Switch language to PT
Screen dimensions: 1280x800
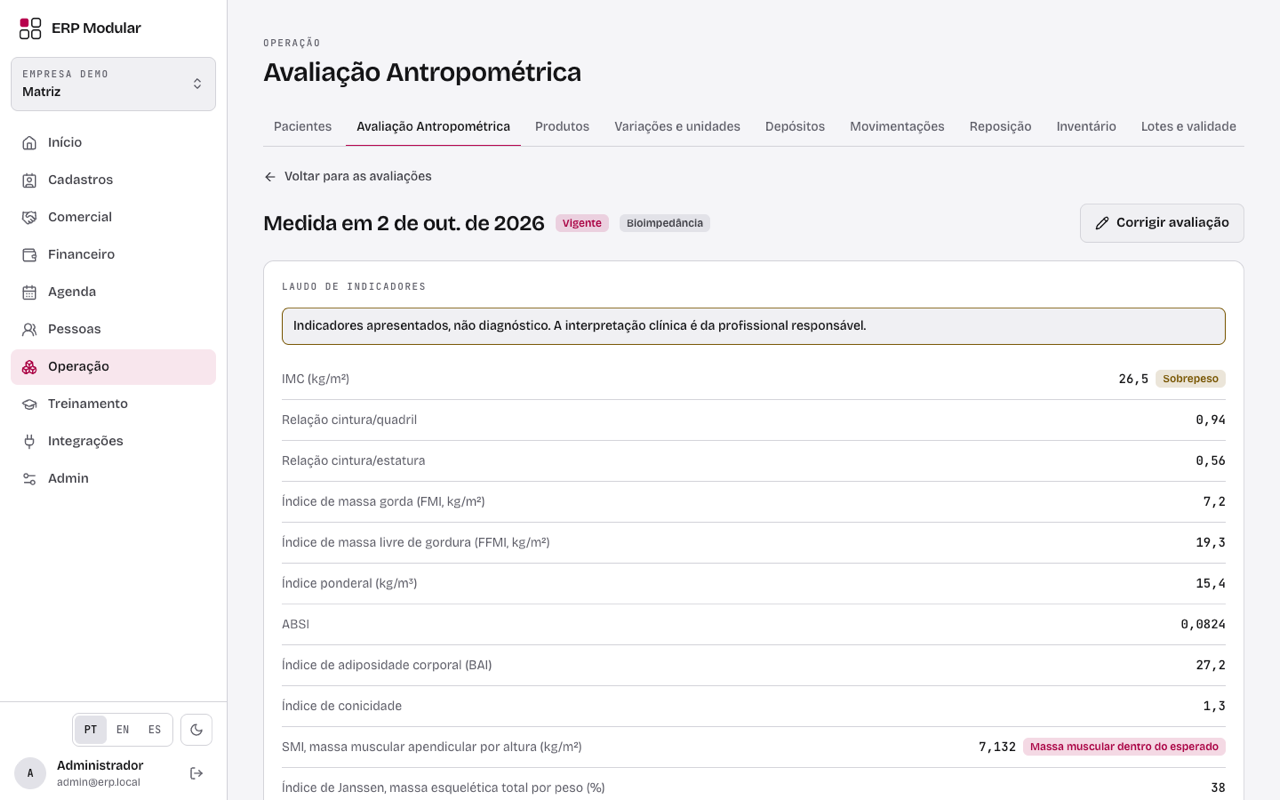pos(91,730)
